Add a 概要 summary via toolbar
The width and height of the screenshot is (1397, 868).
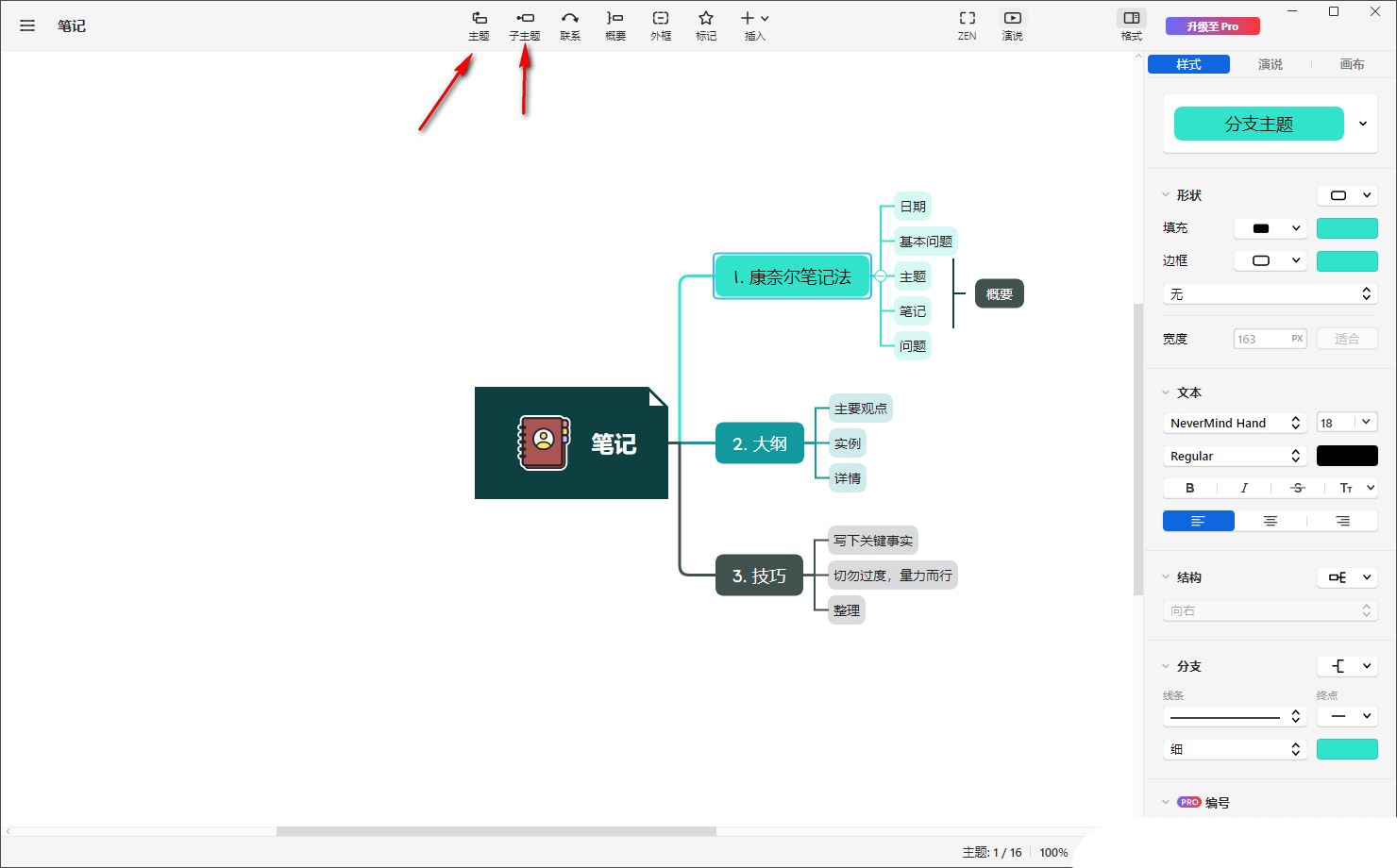coord(615,25)
